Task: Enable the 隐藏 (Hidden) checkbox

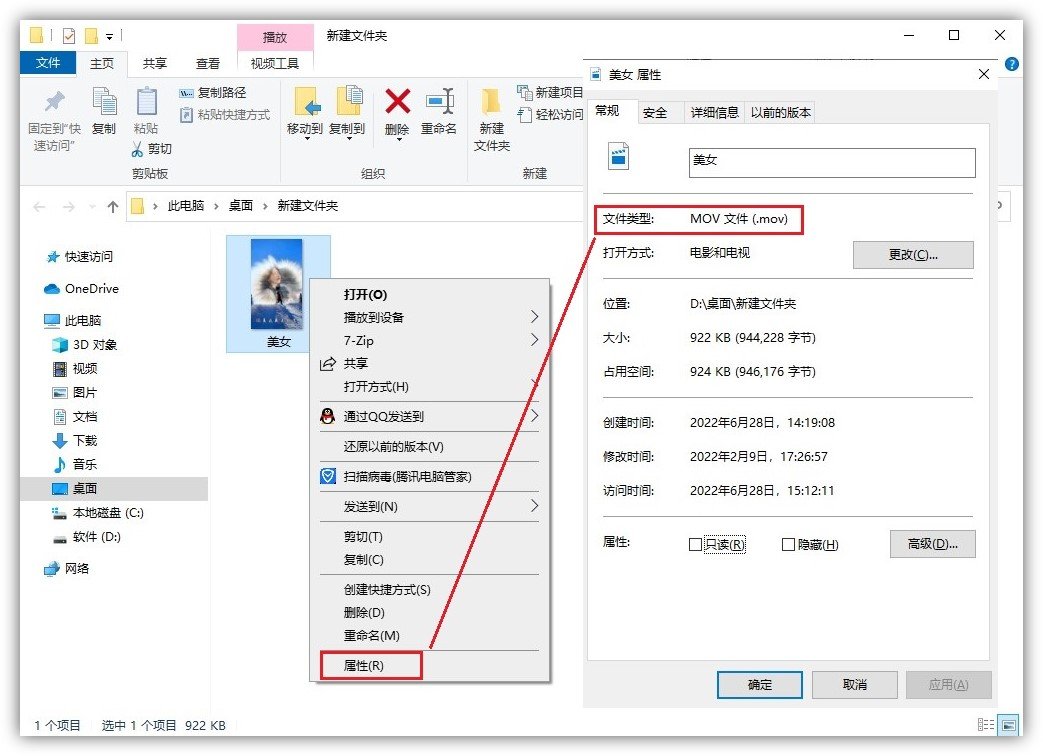Action: coord(787,544)
